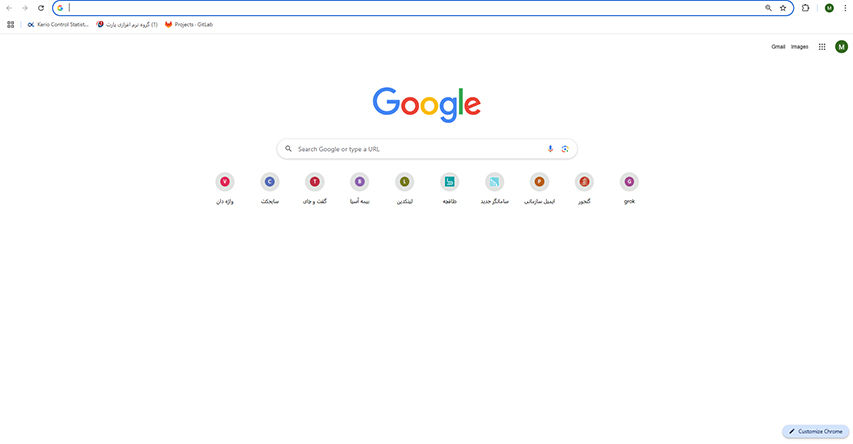Open the Google apps grid
Image resolution: width=853 pixels, height=444 pixels.
[822, 47]
